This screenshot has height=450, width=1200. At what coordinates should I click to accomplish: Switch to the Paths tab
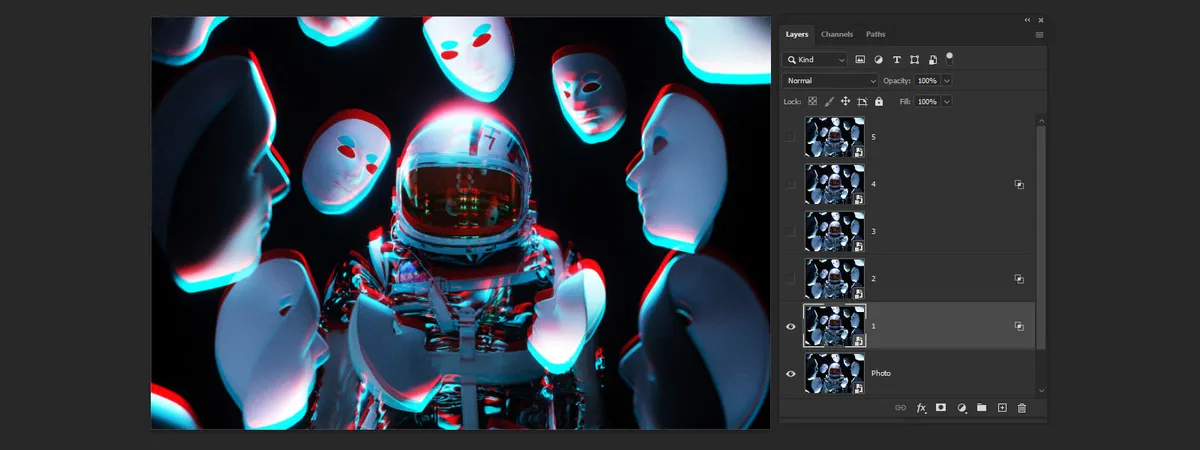click(875, 35)
